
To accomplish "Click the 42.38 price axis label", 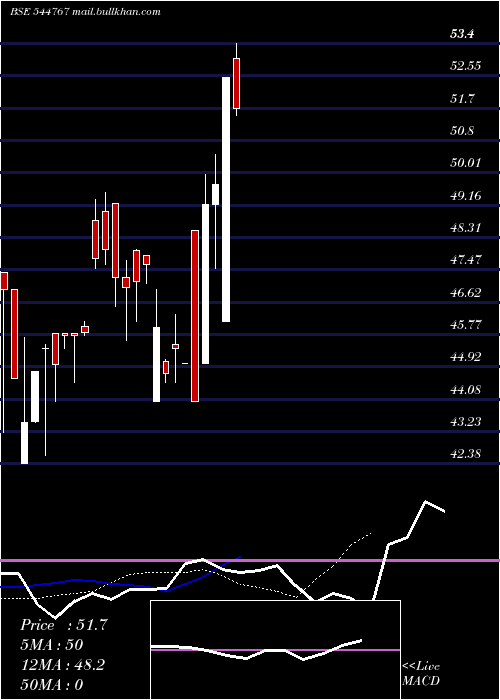I will point(466,454).
